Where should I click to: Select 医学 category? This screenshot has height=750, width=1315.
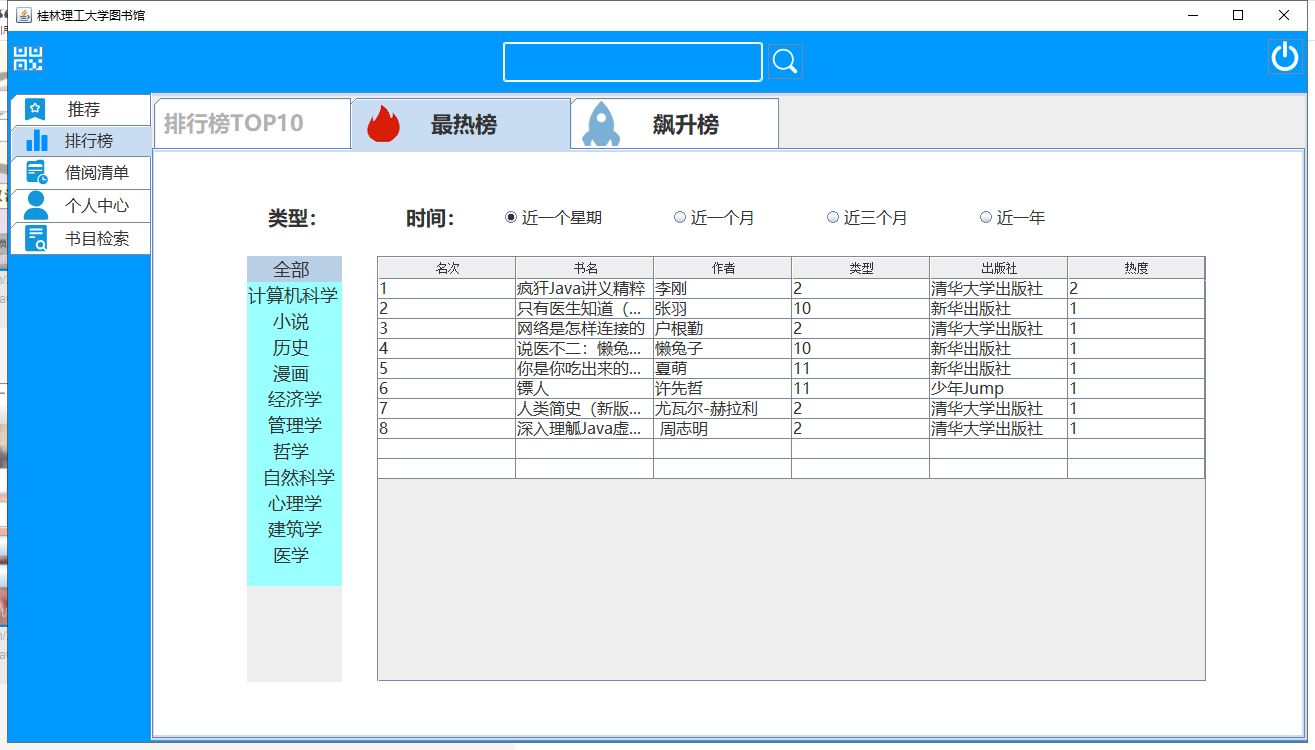tap(294, 556)
